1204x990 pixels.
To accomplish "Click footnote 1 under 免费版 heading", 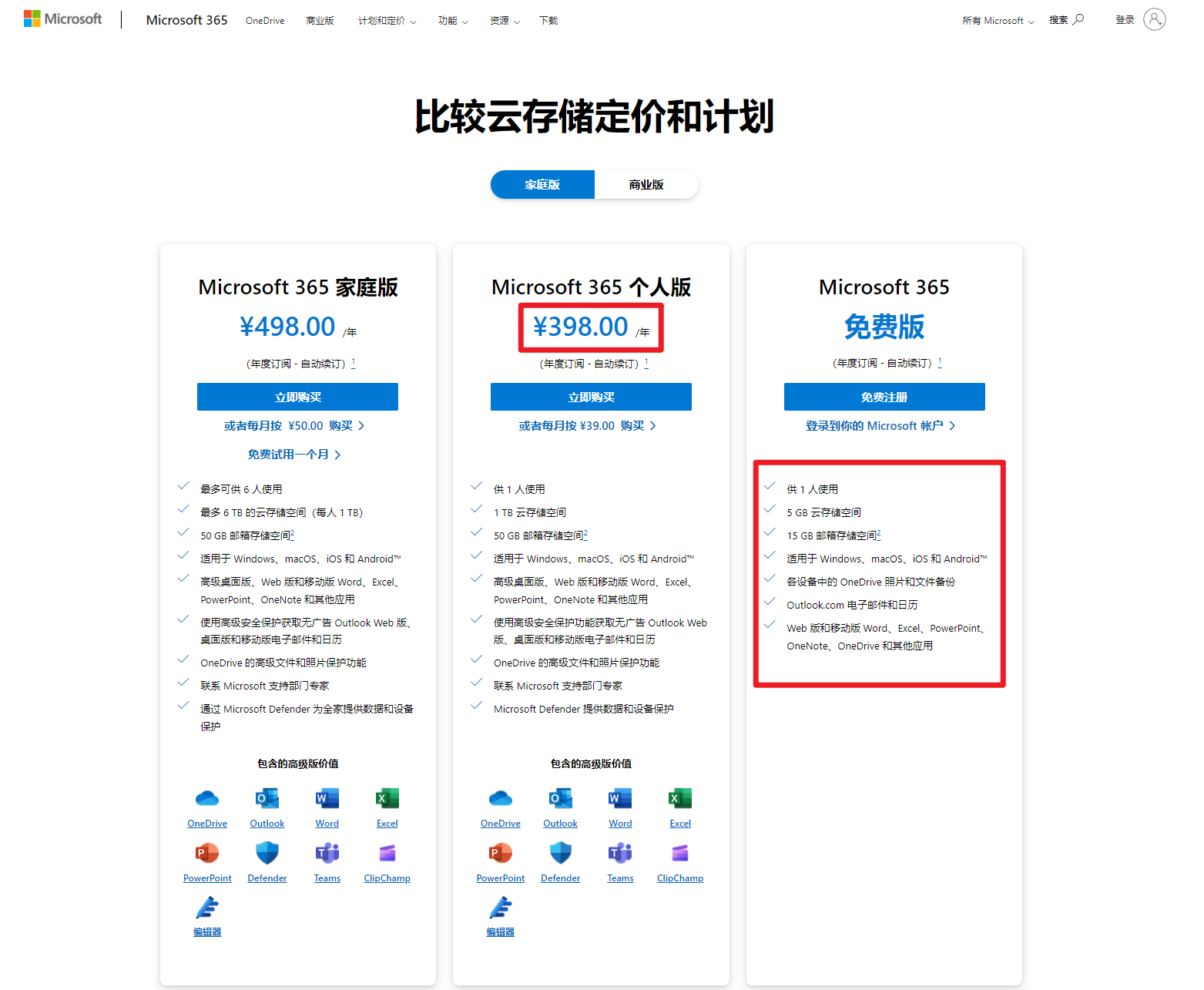I will click(x=940, y=361).
